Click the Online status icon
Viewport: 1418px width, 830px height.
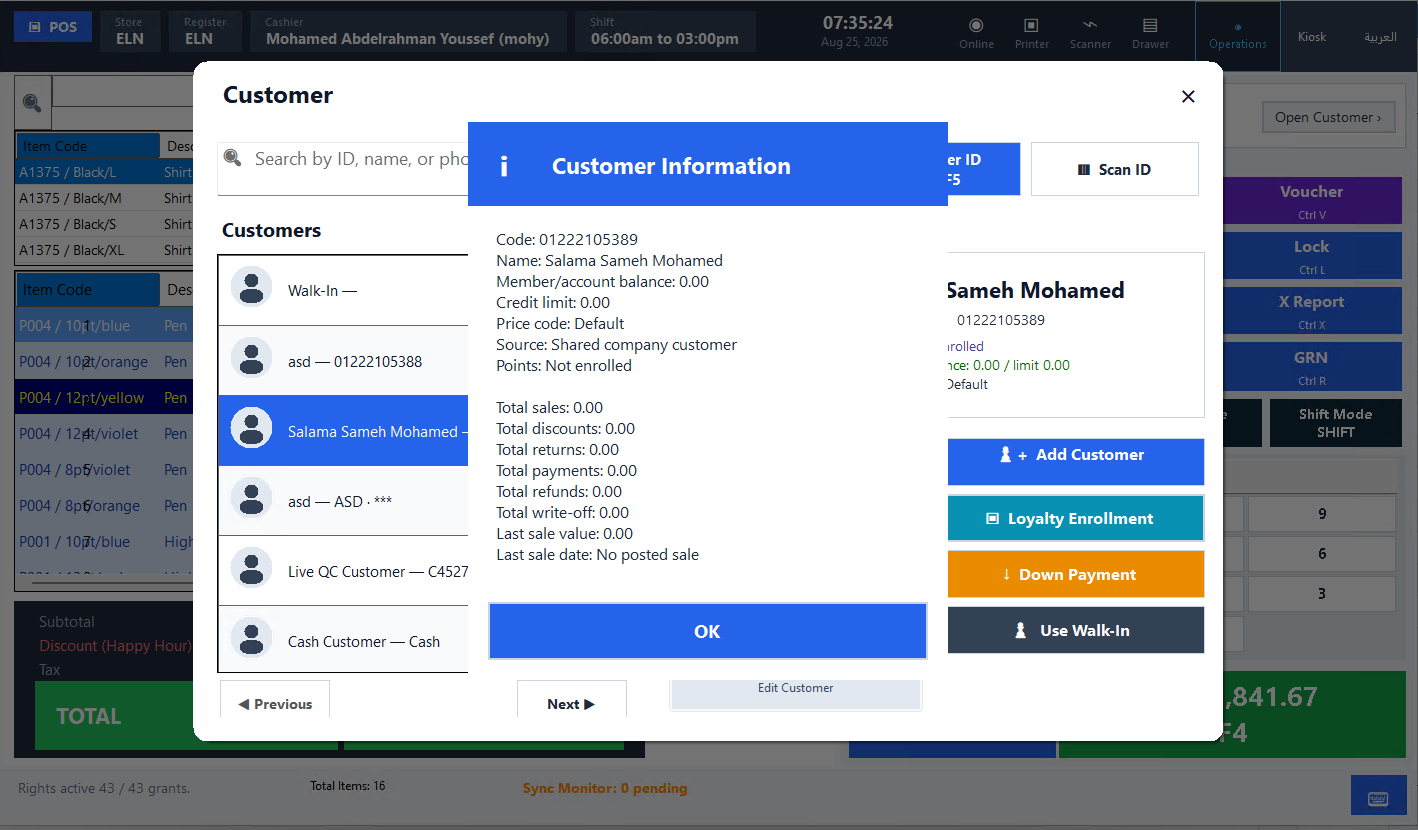tap(976, 25)
